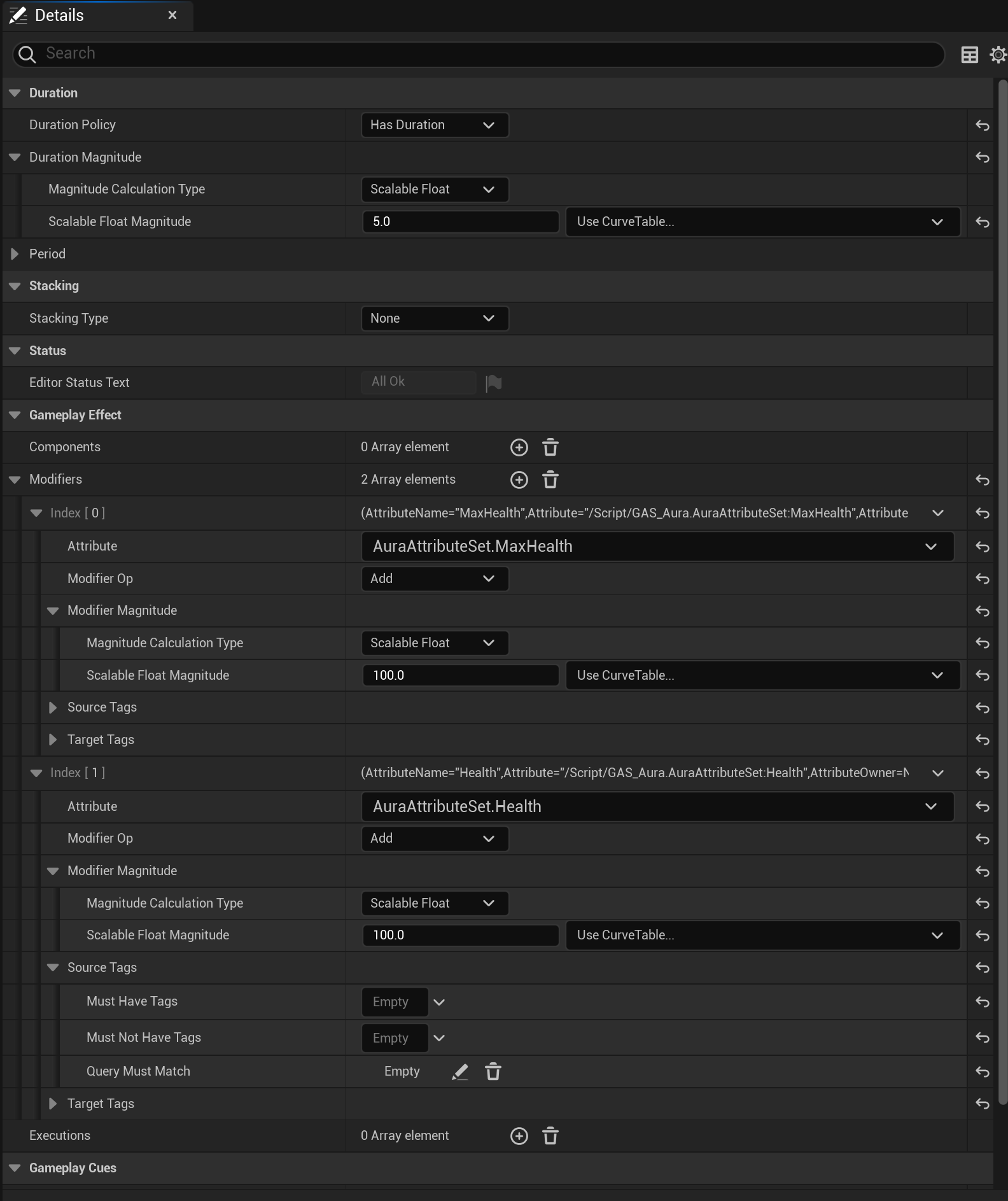The height and width of the screenshot is (1201, 1008).
Task: Add a new element to Components array
Action: coord(519,447)
